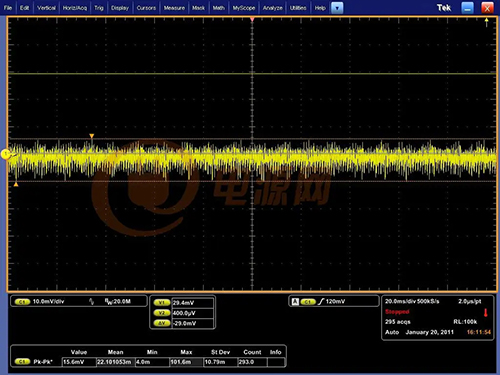
Task: Open the menu bar dropdown arrow button
Action: click(337, 8)
